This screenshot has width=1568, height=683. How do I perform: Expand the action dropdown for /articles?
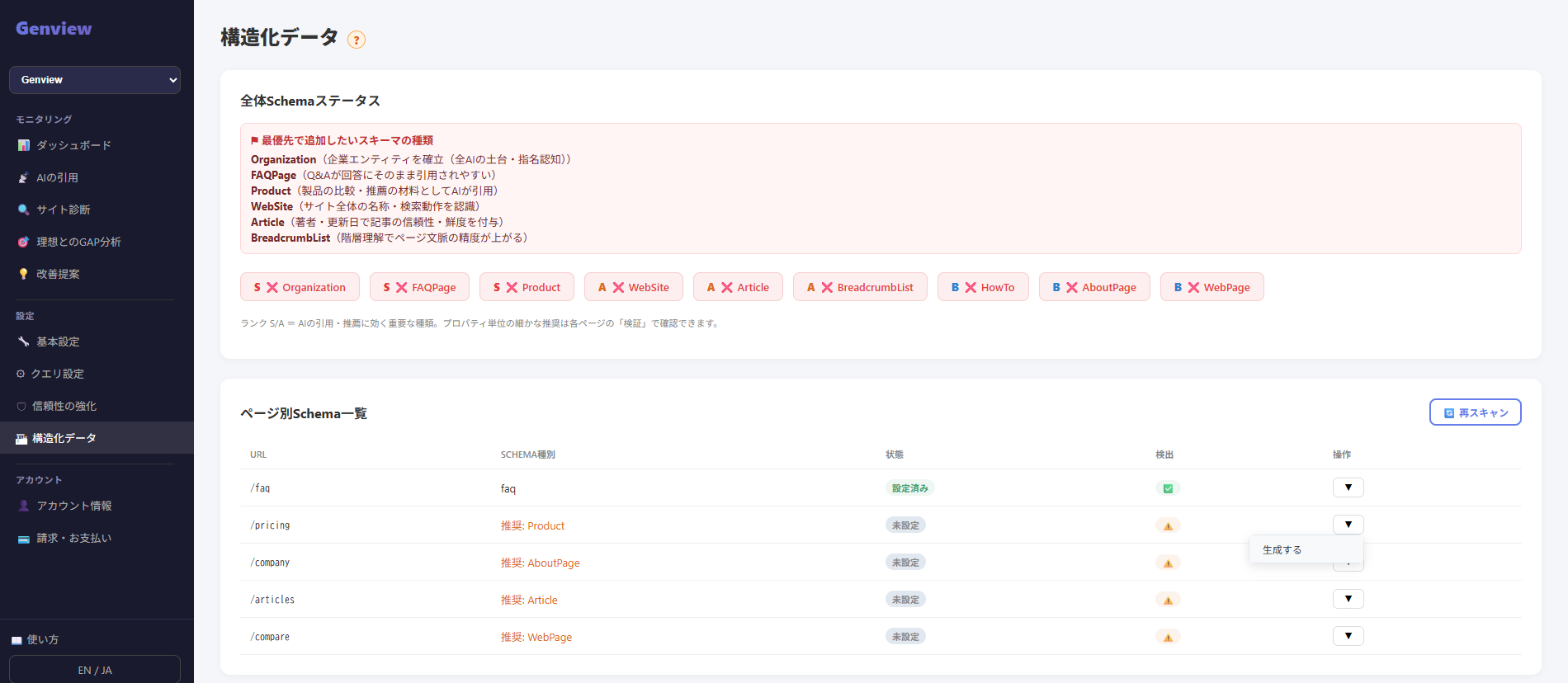1348,599
